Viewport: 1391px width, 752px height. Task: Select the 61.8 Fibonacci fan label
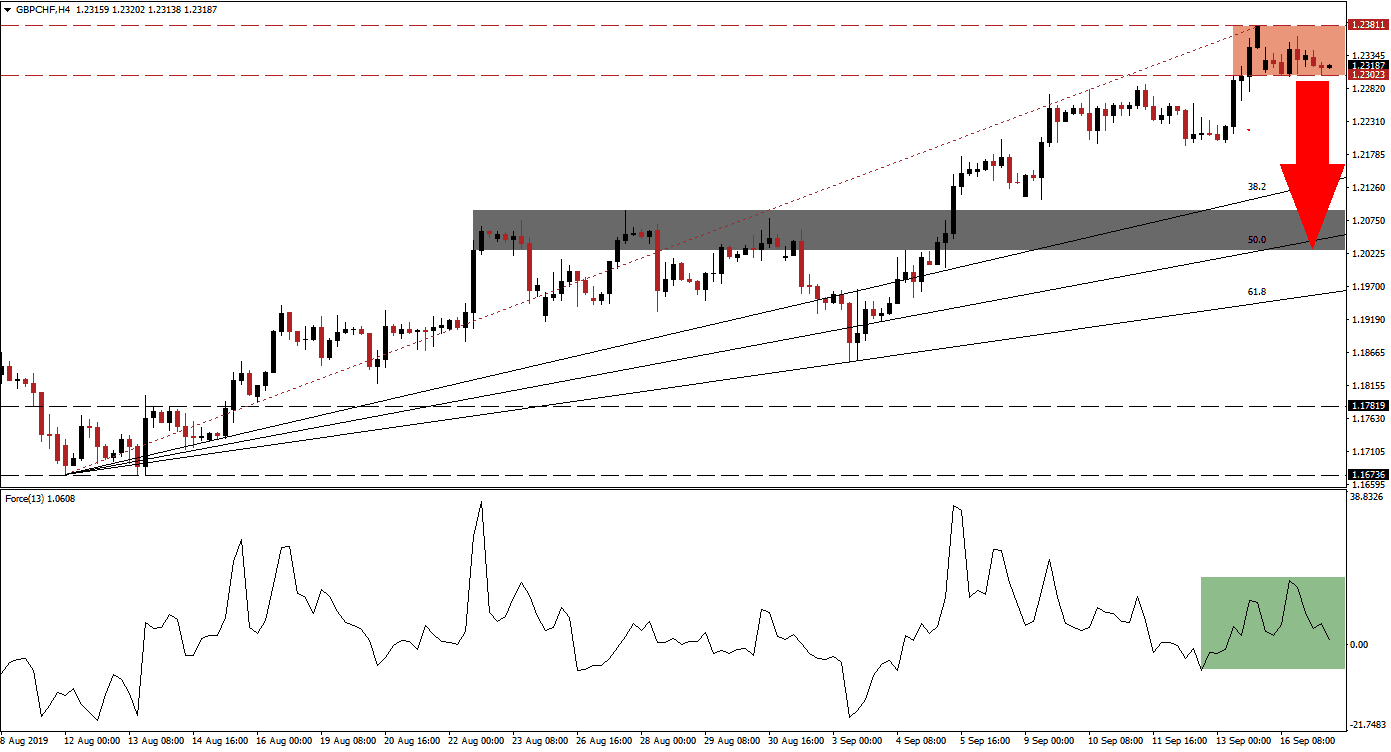(1257, 292)
